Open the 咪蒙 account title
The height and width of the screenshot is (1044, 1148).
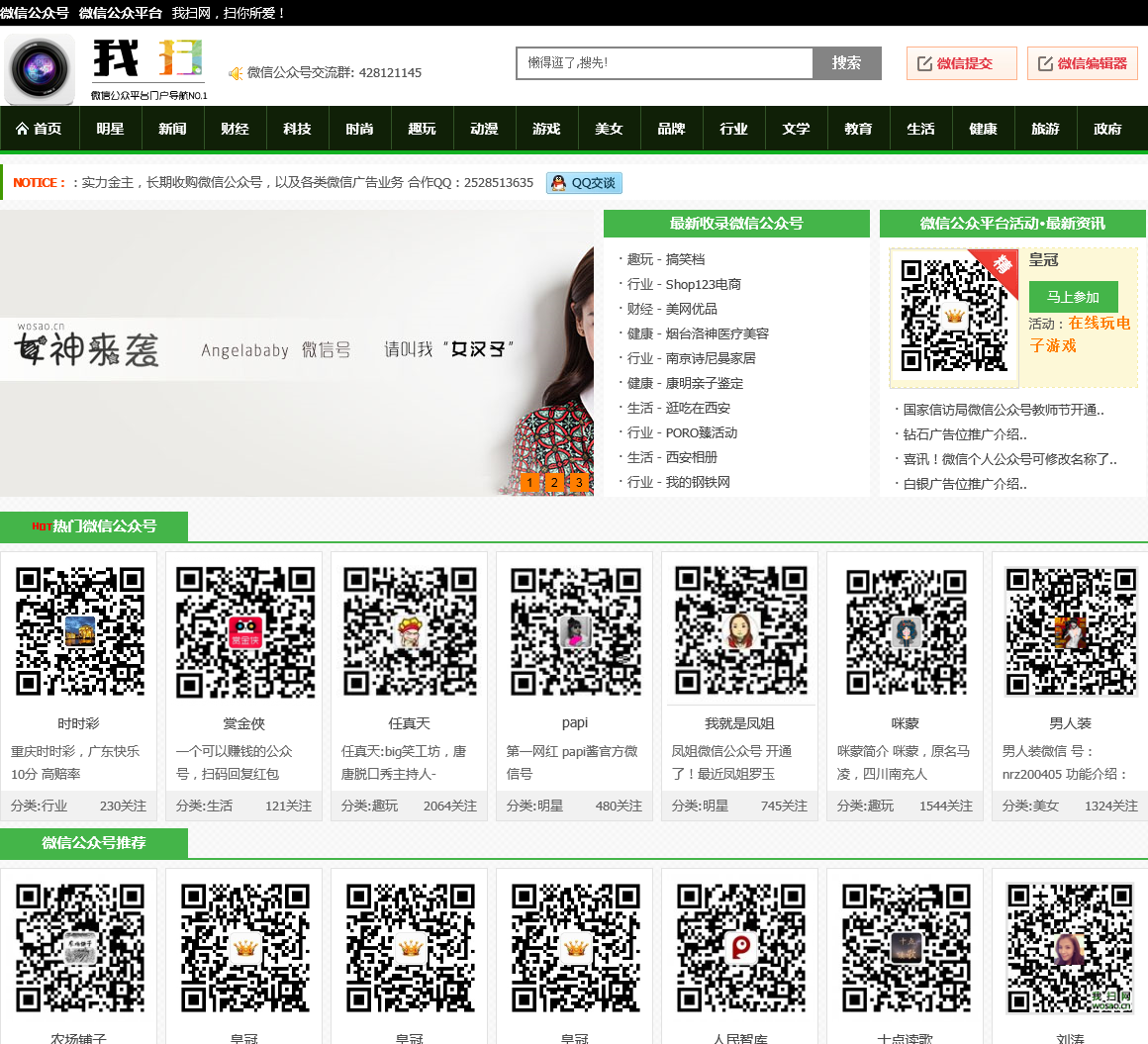click(905, 723)
